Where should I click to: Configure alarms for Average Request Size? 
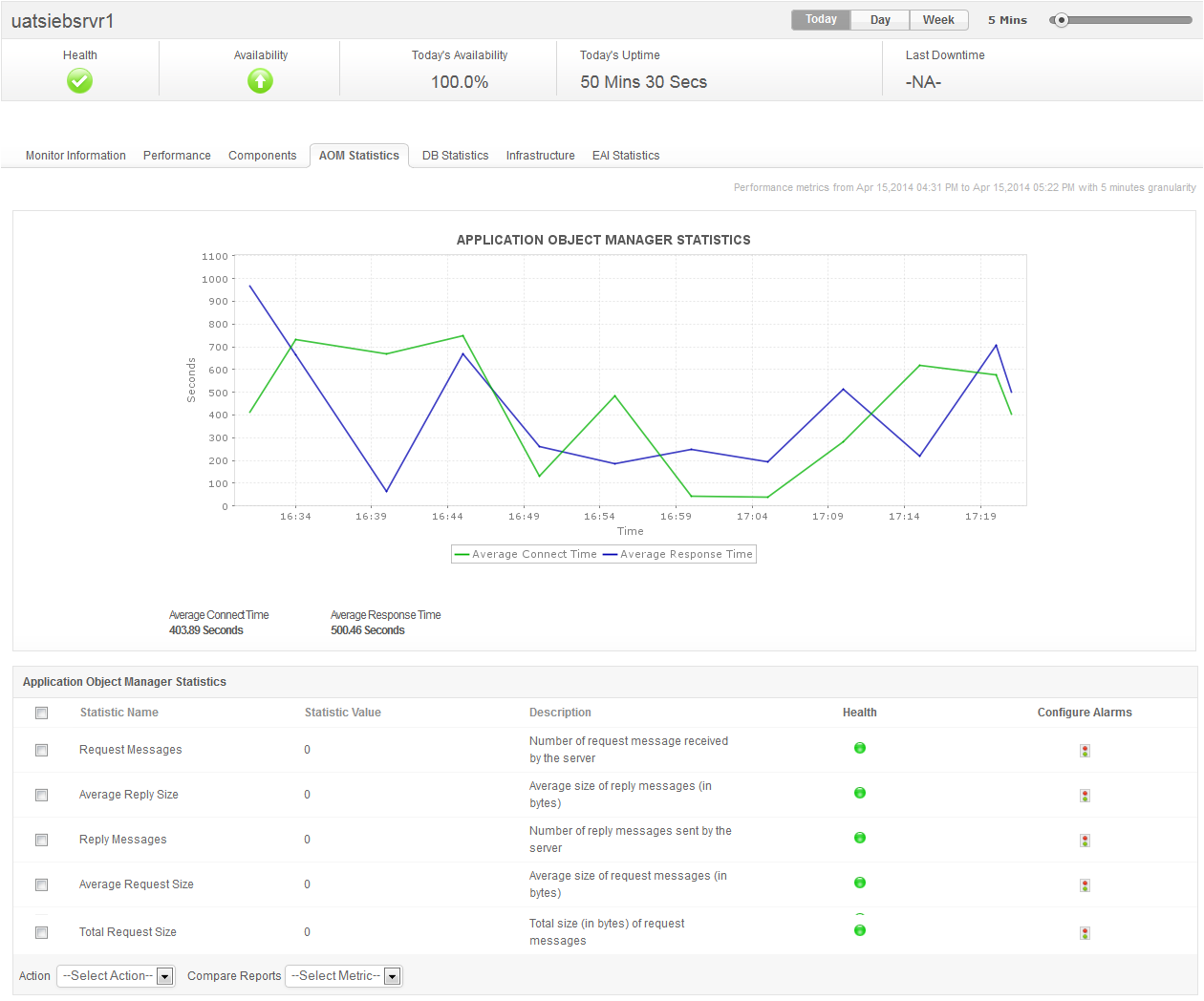pos(1085,885)
